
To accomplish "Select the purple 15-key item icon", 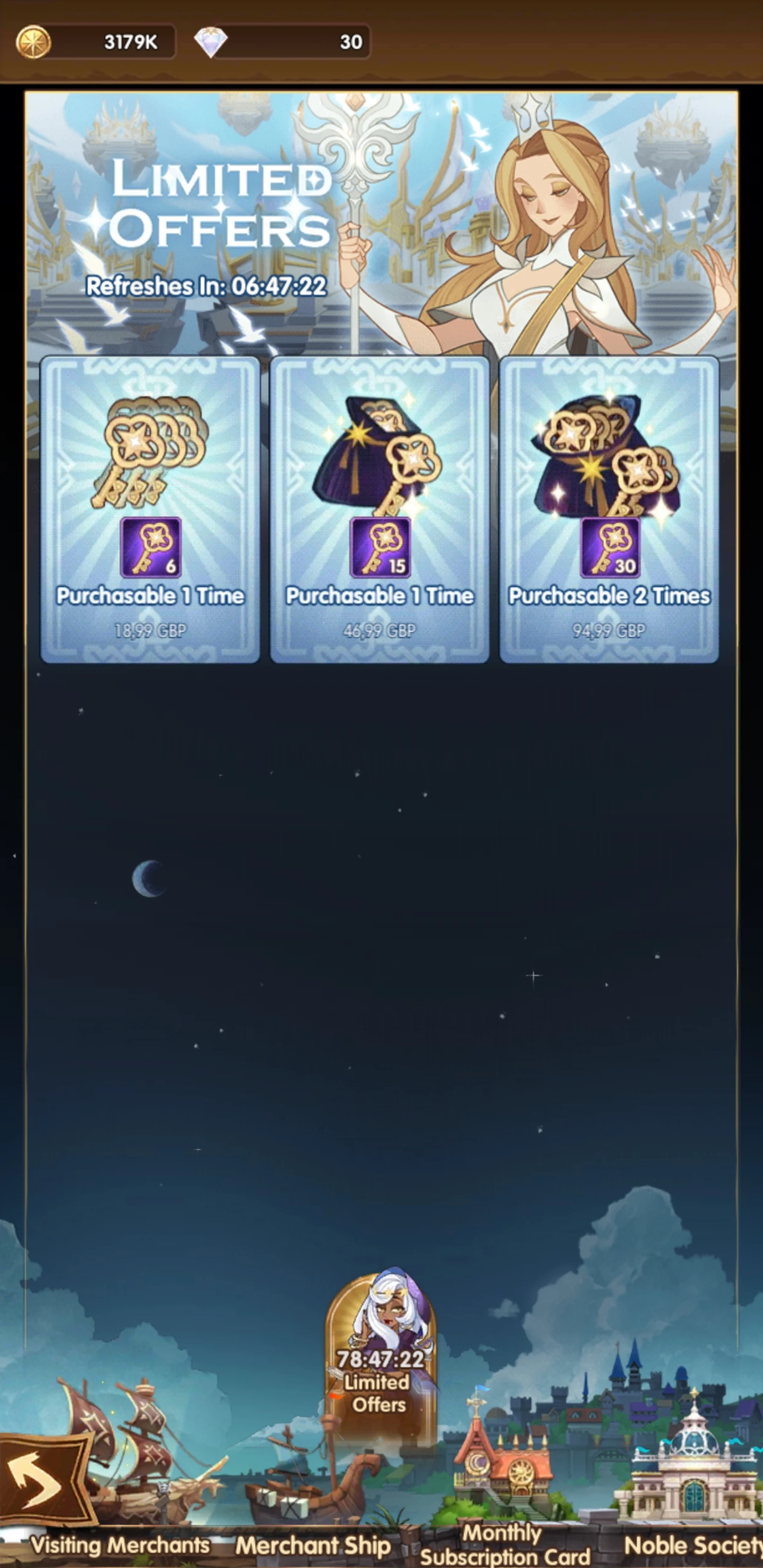I will coord(380,547).
